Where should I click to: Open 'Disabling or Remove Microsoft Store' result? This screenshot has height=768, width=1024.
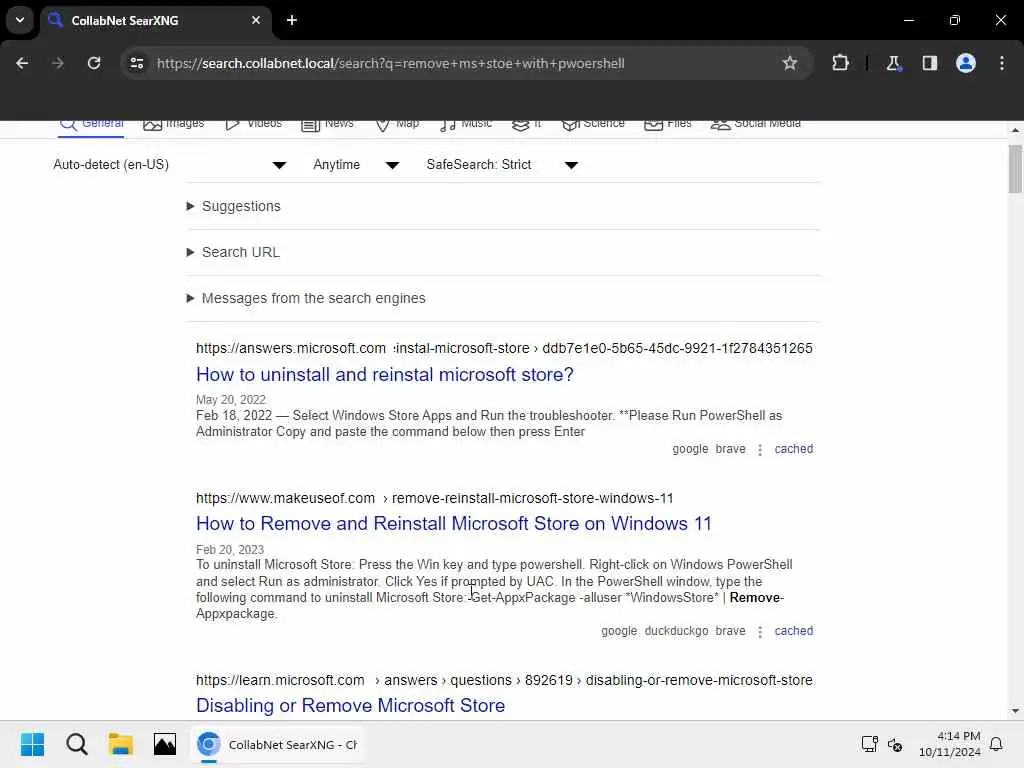click(x=351, y=706)
